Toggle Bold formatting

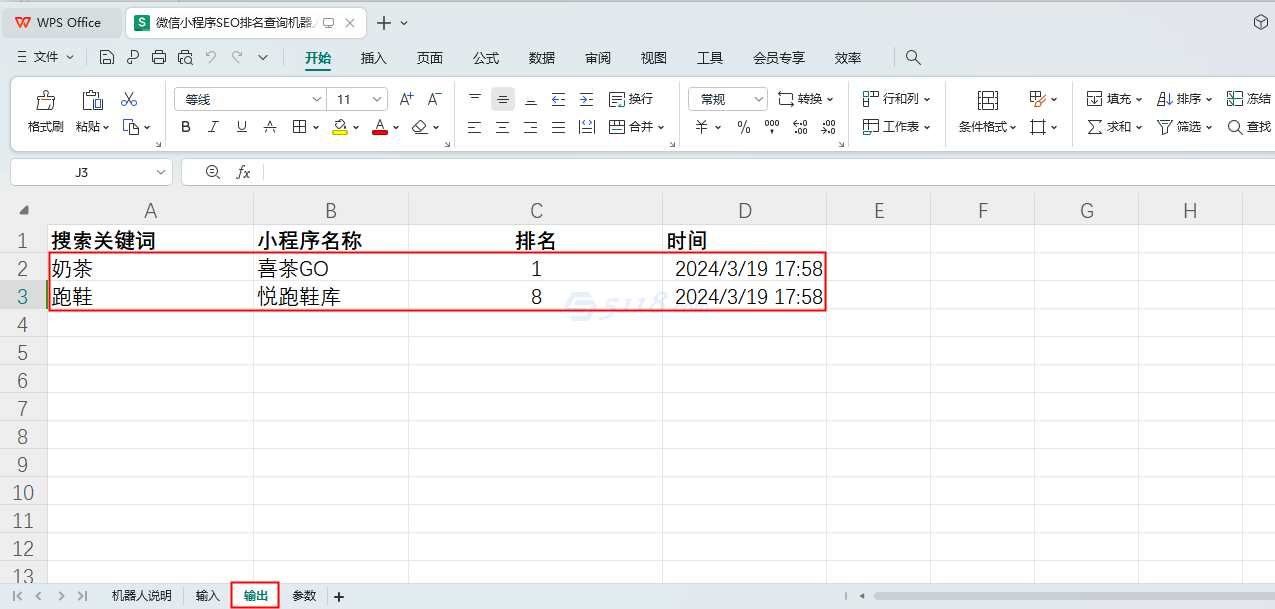185,127
